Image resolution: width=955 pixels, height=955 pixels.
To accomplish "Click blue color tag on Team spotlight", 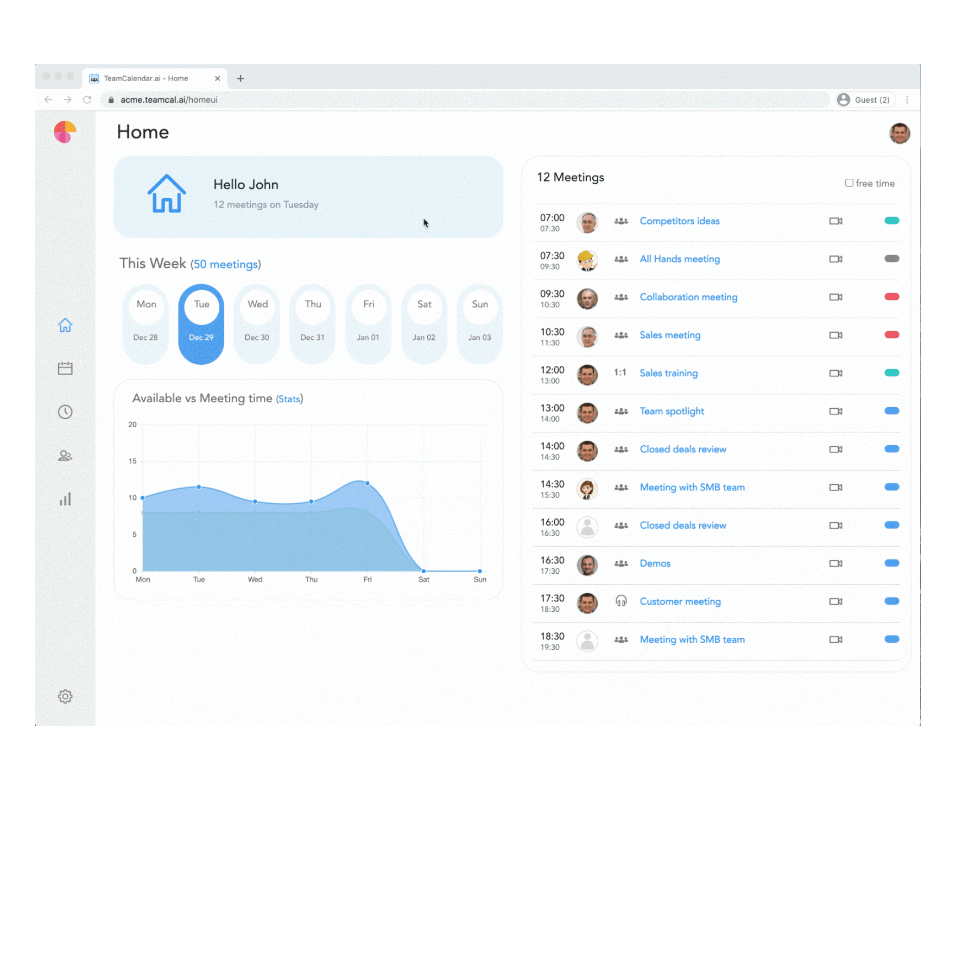I will click(x=892, y=411).
